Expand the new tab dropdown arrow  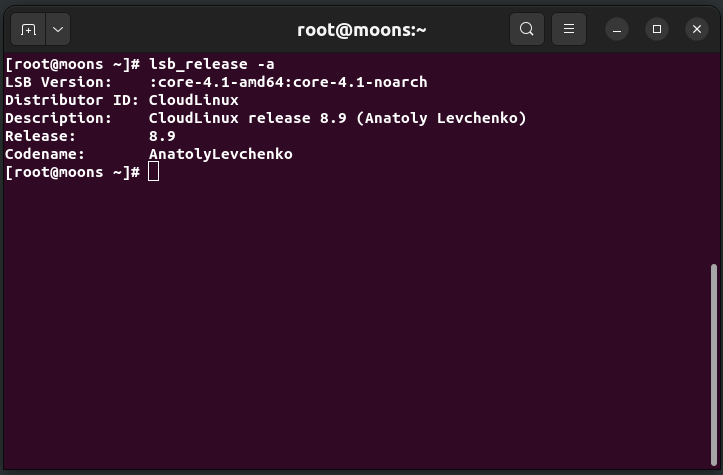(58, 30)
